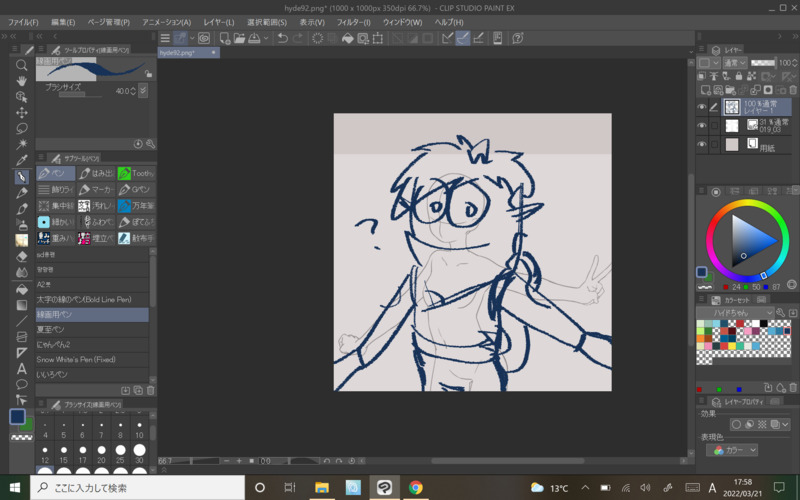800x500 pixels.
Task: Toggle Snap to Ruler in command bar
Action: pos(447,38)
